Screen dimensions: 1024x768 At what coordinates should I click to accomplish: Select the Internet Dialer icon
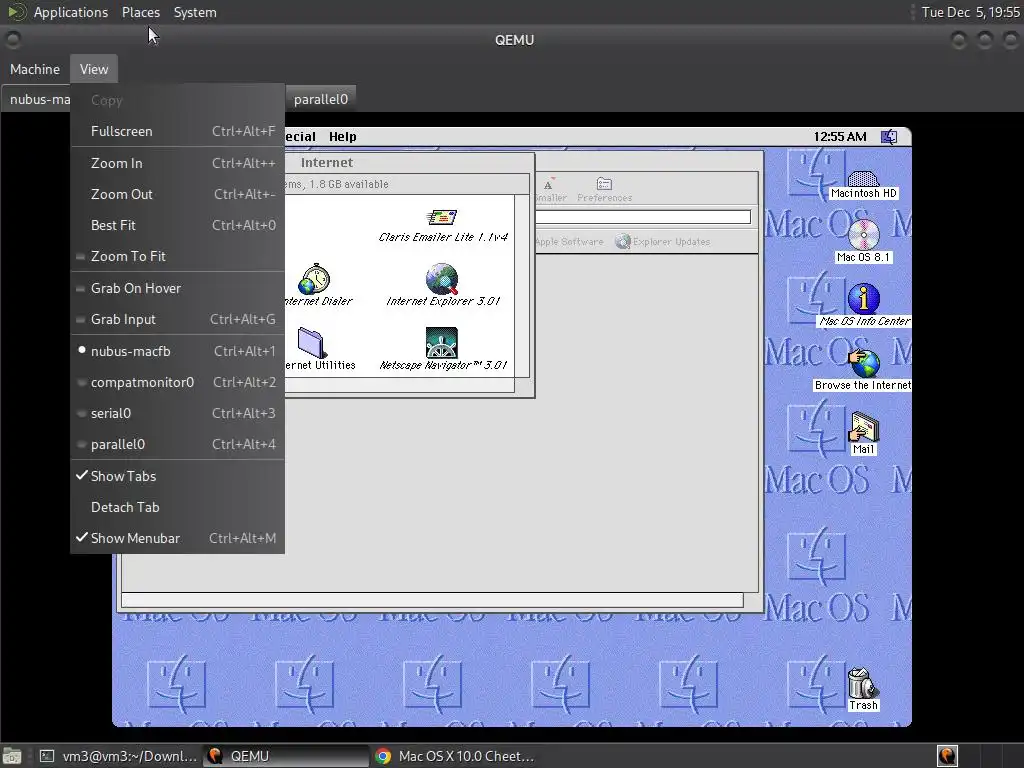click(x=314, y=279)
